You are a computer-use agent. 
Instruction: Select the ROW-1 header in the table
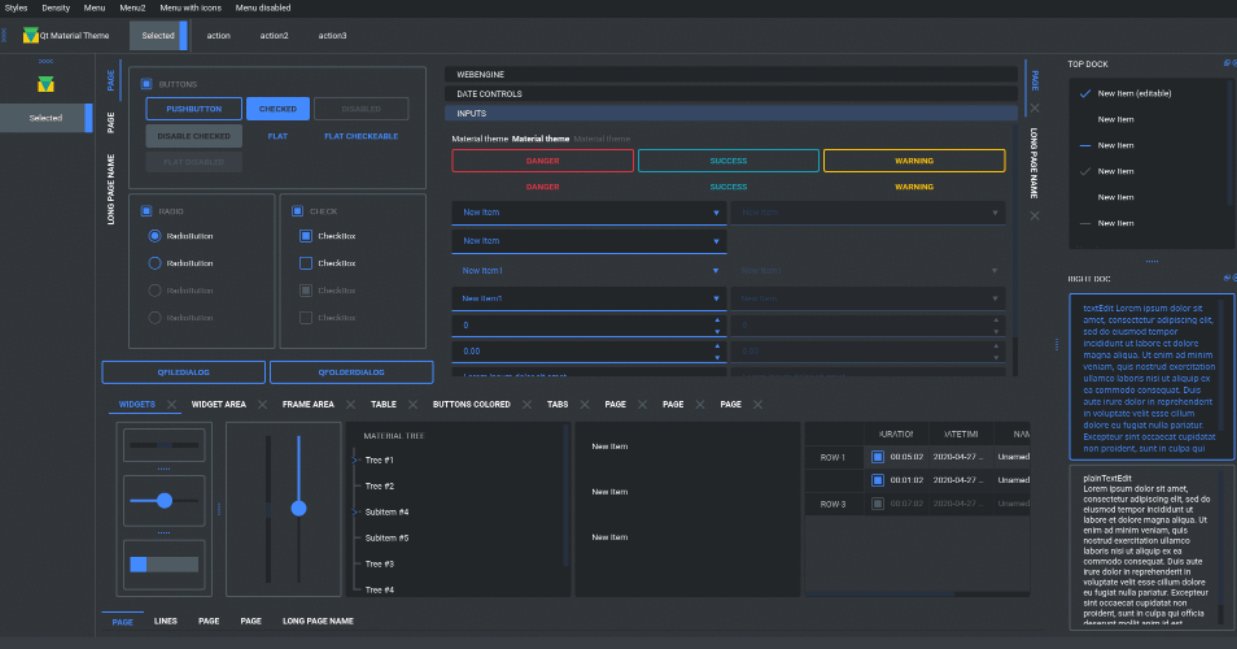833,458
